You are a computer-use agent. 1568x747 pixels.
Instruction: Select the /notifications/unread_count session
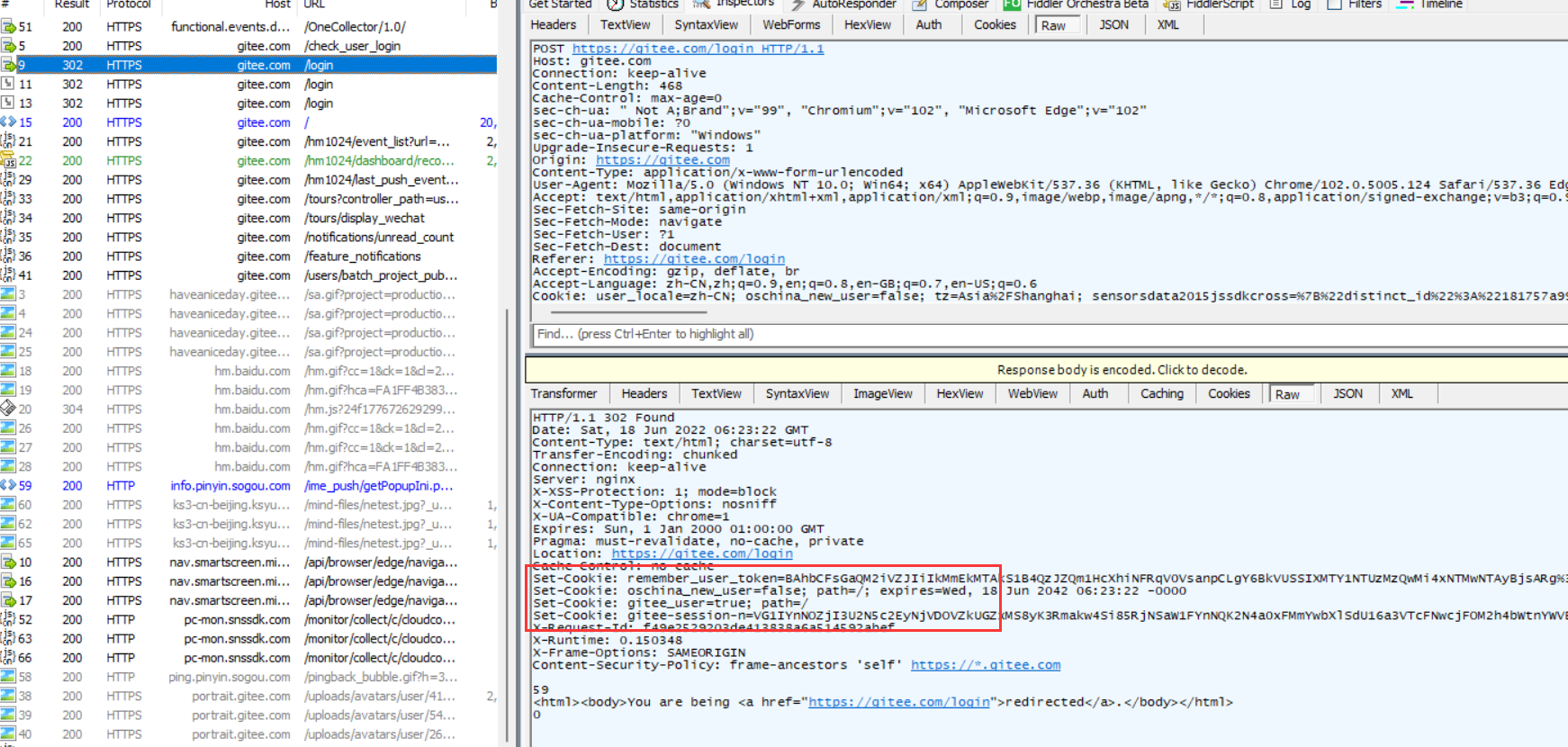click(248, 238)
